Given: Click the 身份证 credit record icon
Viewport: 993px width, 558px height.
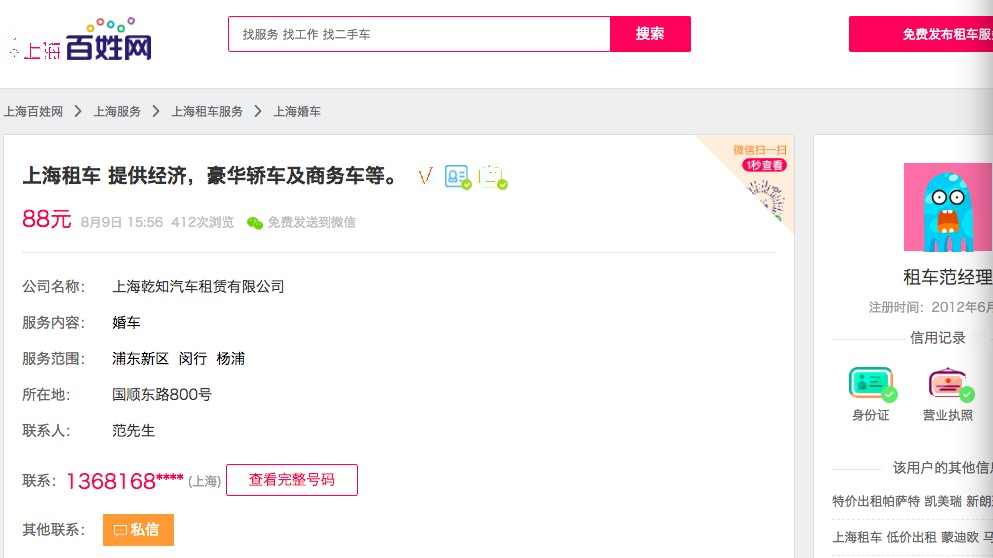Looking at the screenshot, I should pyautogui.click(x=870, y=385).
